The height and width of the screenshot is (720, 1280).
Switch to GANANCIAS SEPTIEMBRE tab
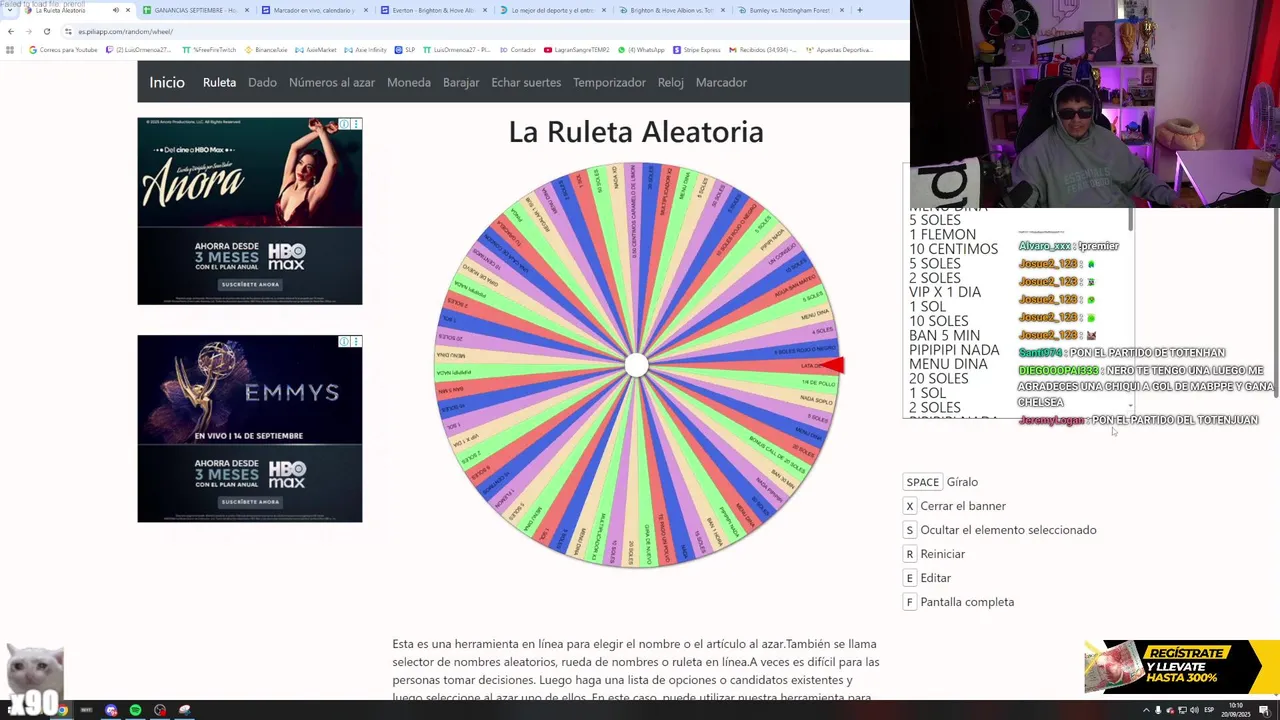point(195,10)
